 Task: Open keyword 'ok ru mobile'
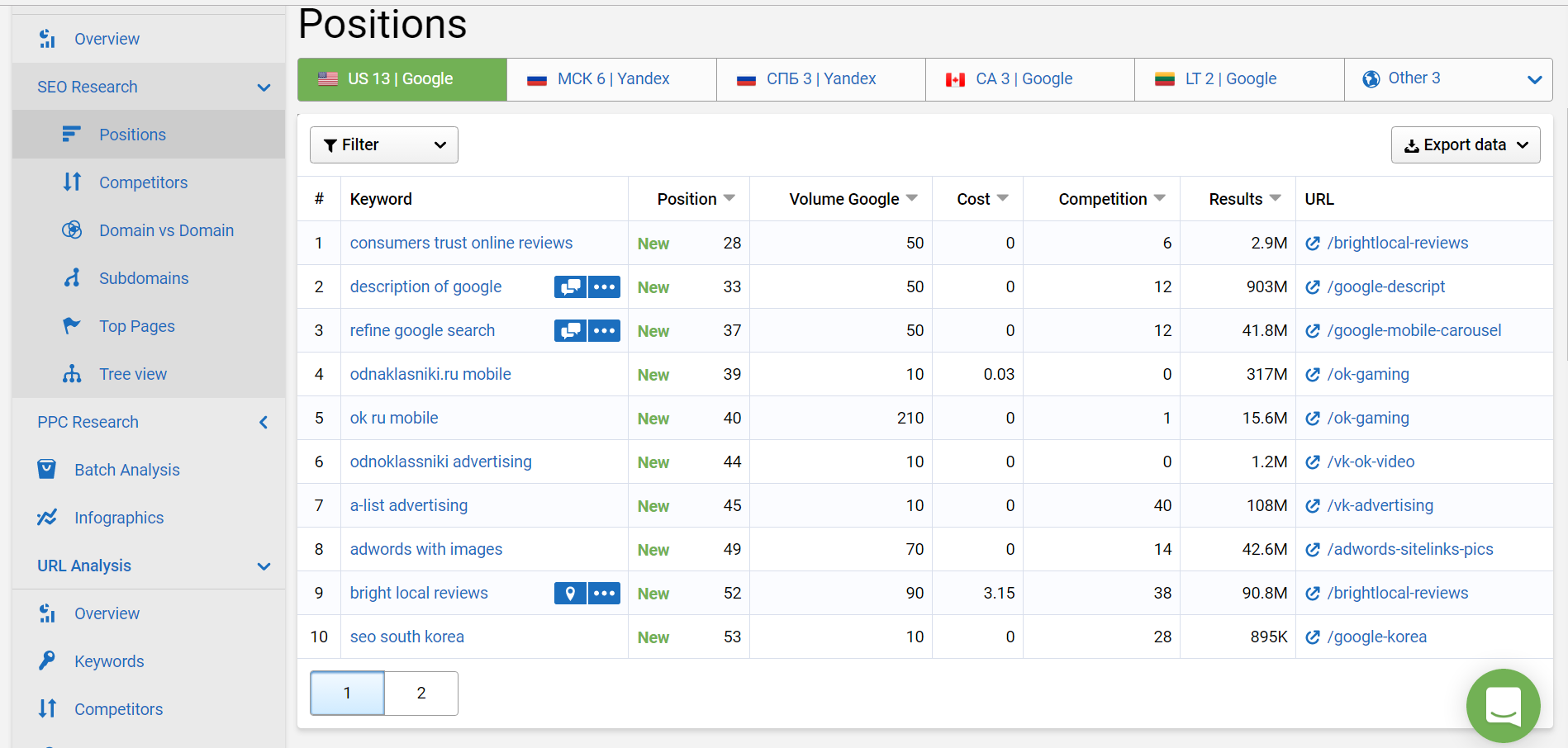[394, 418]
